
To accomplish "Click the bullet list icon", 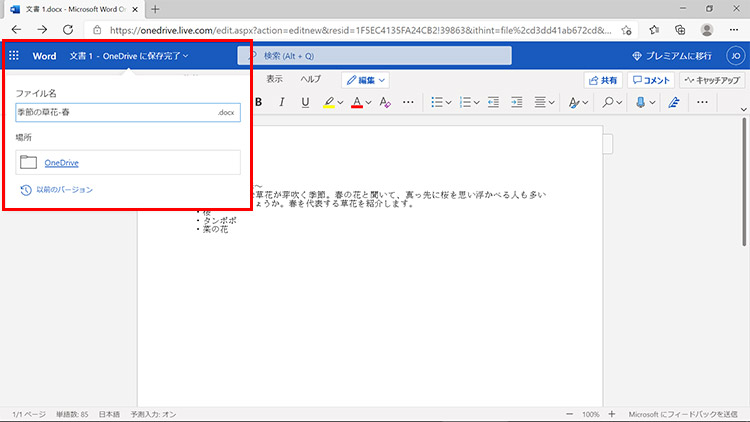I will pos(437,102).
